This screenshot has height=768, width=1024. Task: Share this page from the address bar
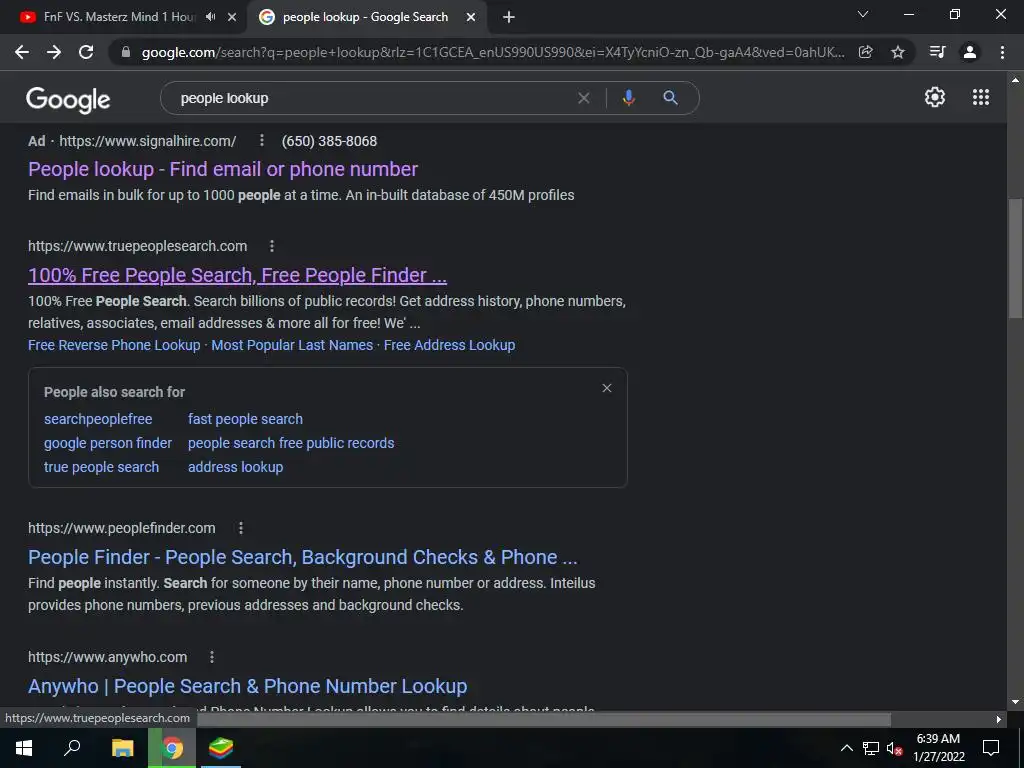tap(866, 52)
